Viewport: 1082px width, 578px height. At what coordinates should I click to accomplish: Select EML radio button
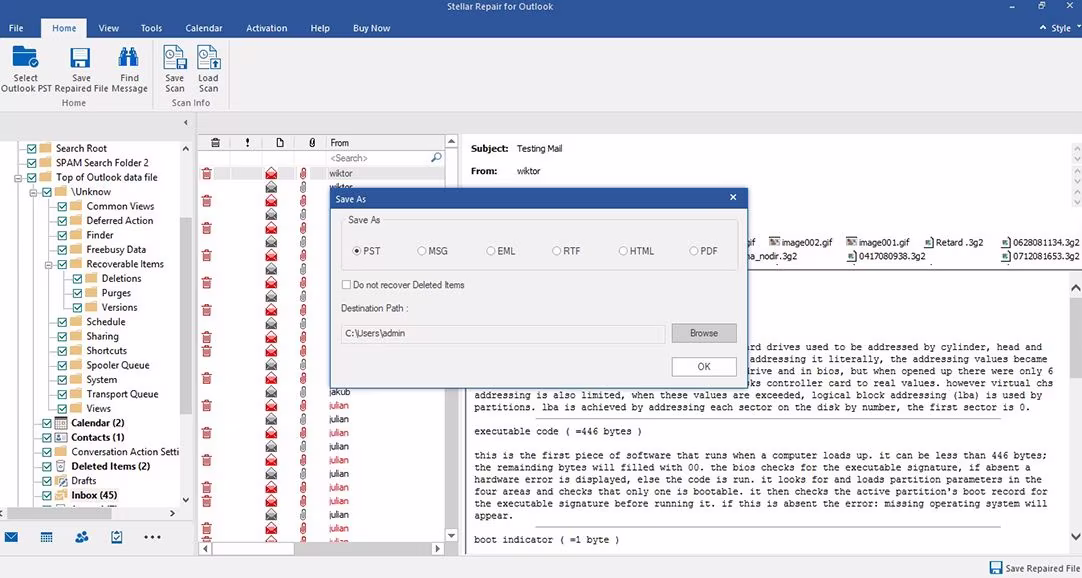click(x=491, y=251)
